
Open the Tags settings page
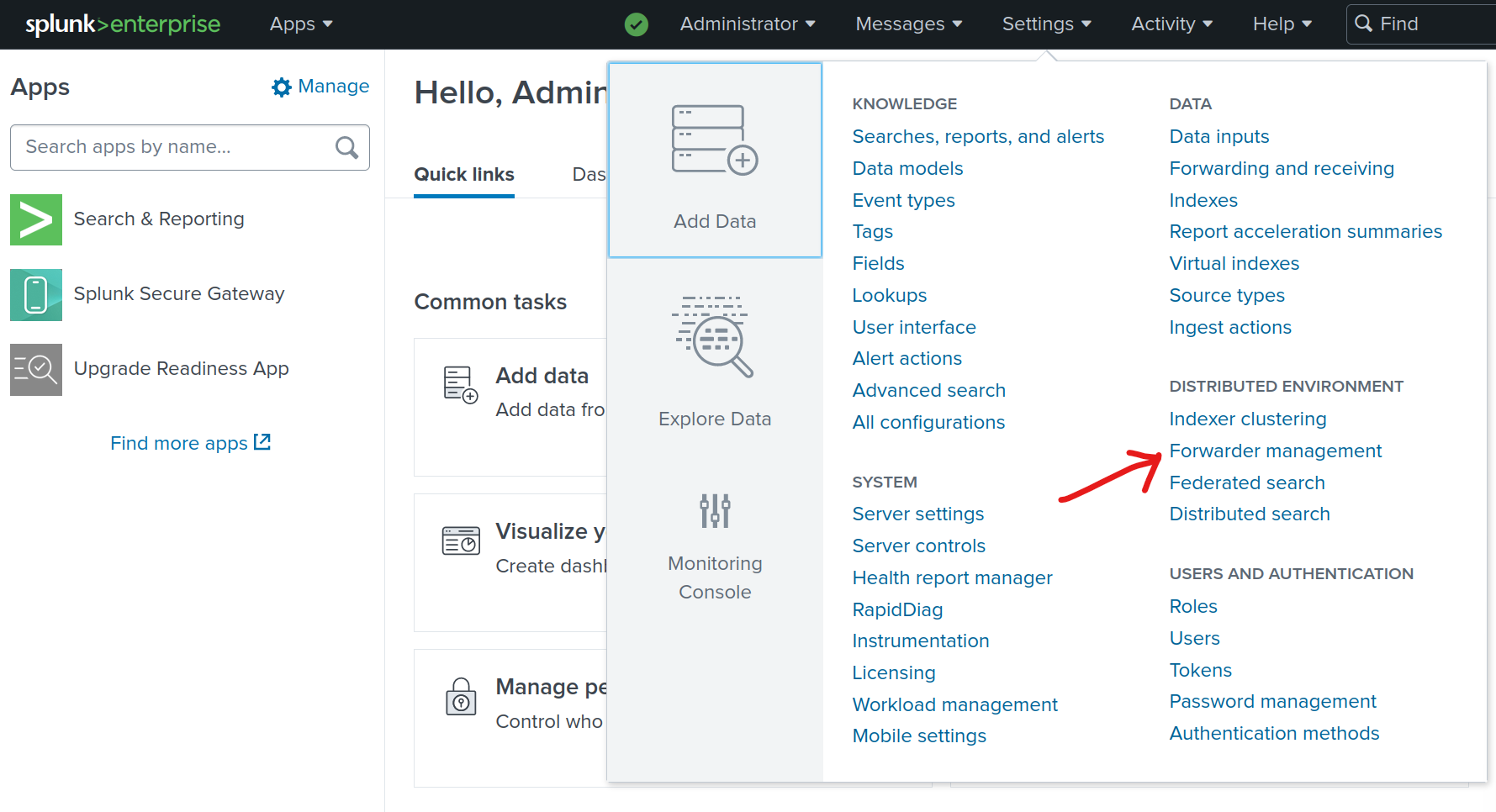(x=872, y=232)
